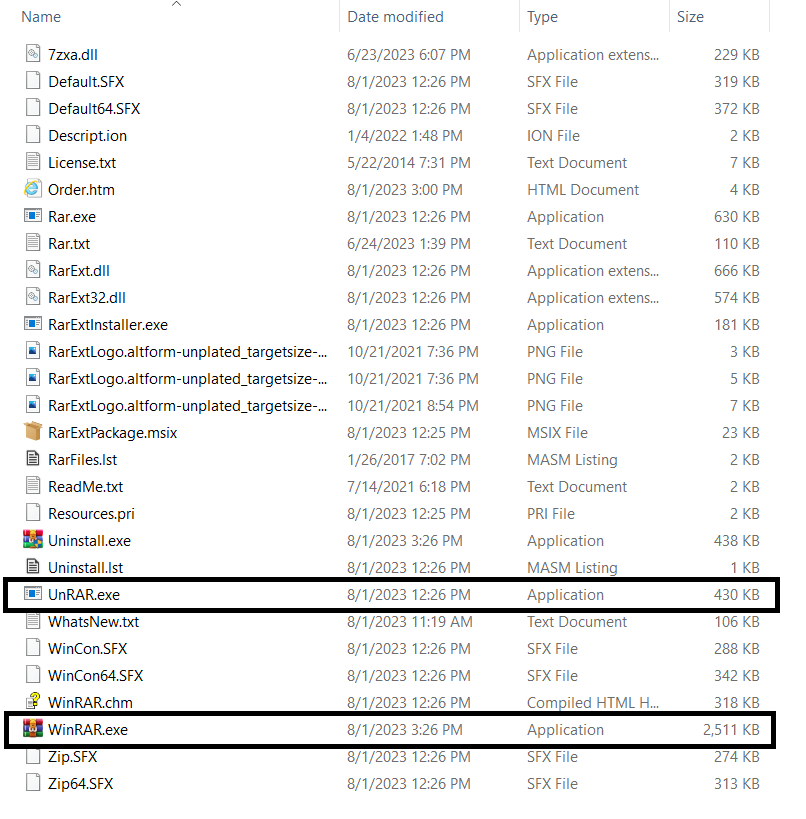Click the HTML Document type cell
This screenshot has width=806, height=819.
tap(583, 190)
